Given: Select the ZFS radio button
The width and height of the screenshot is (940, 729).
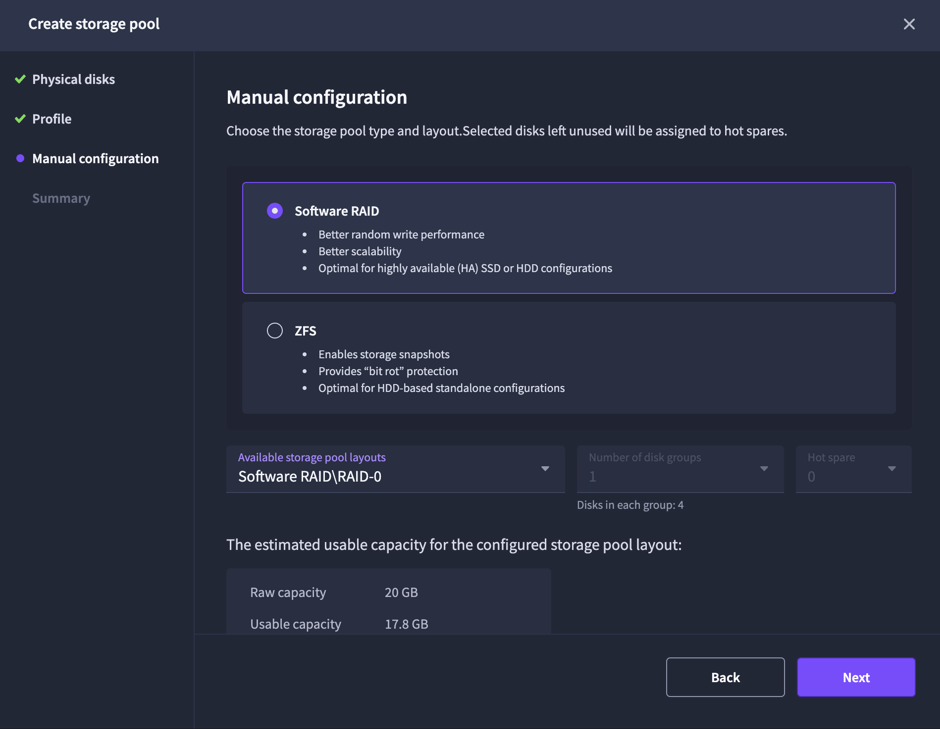Looking at the screenshot, I should pos(275,331).
